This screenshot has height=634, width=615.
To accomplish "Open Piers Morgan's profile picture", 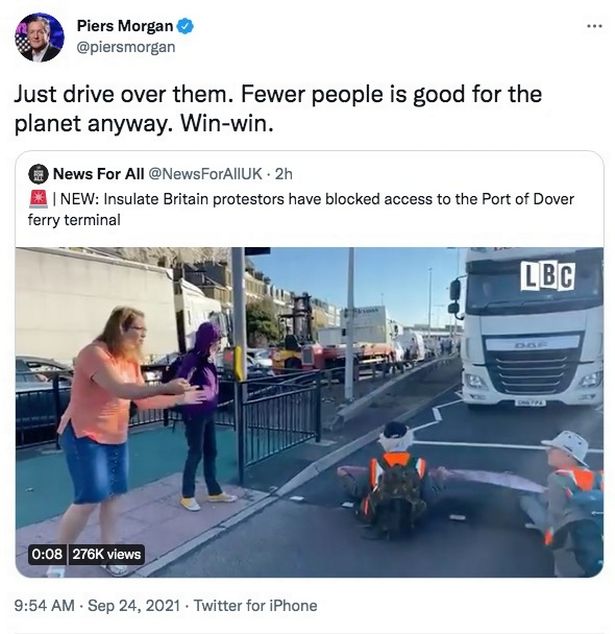I will pyautogui.click(x=39, y=37).
